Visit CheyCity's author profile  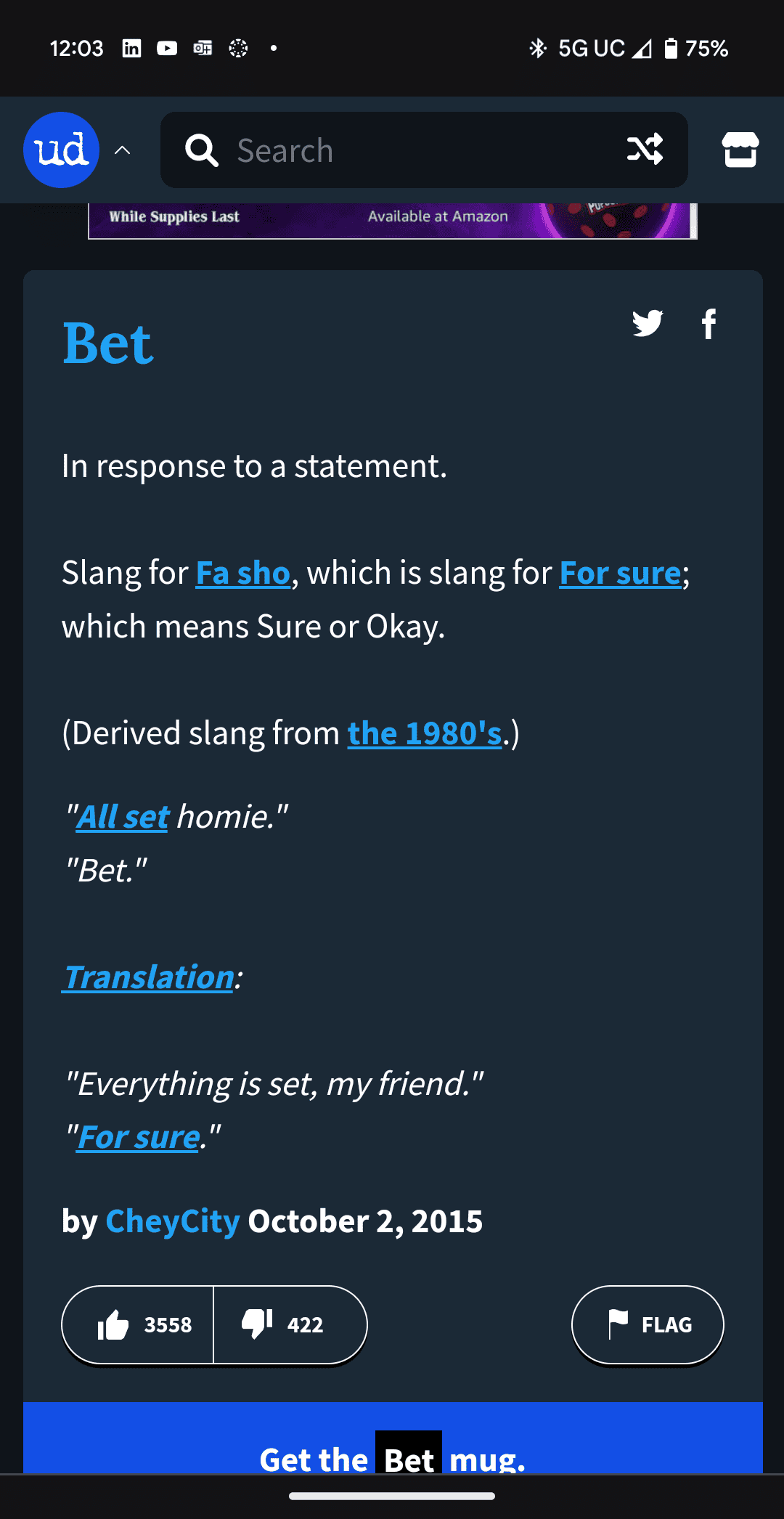click(x=172, y=1221)
